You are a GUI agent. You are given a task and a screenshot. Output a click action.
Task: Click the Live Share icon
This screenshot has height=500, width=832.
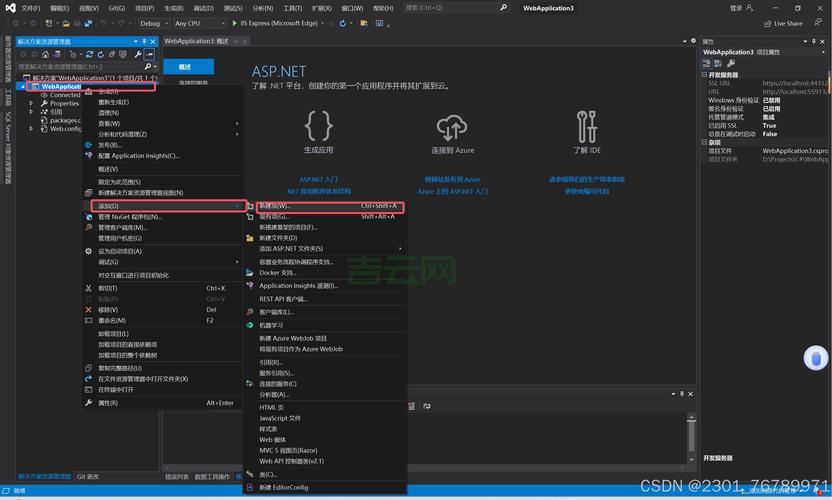[x=767, y=23]
